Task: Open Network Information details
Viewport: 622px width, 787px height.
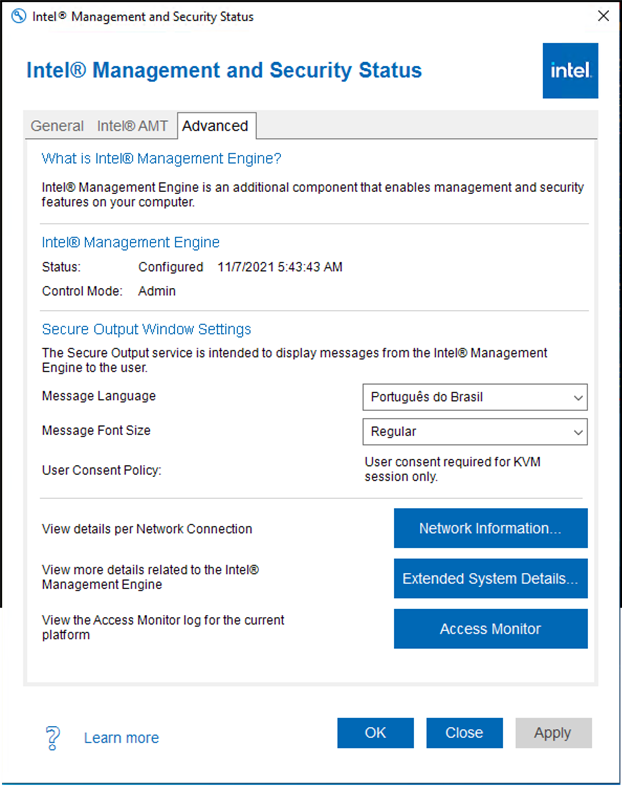Action: click(x=490, y=528)
